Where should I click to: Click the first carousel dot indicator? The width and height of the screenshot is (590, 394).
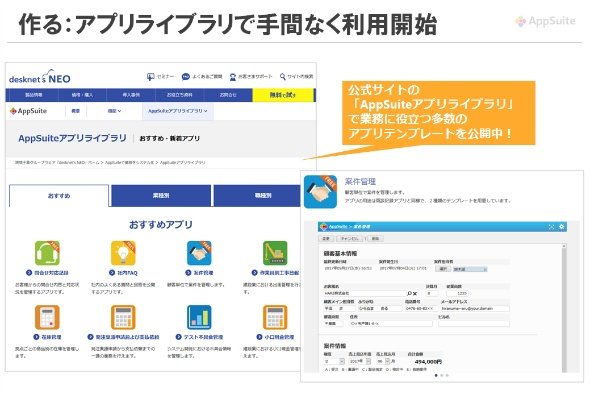(436, 375)
